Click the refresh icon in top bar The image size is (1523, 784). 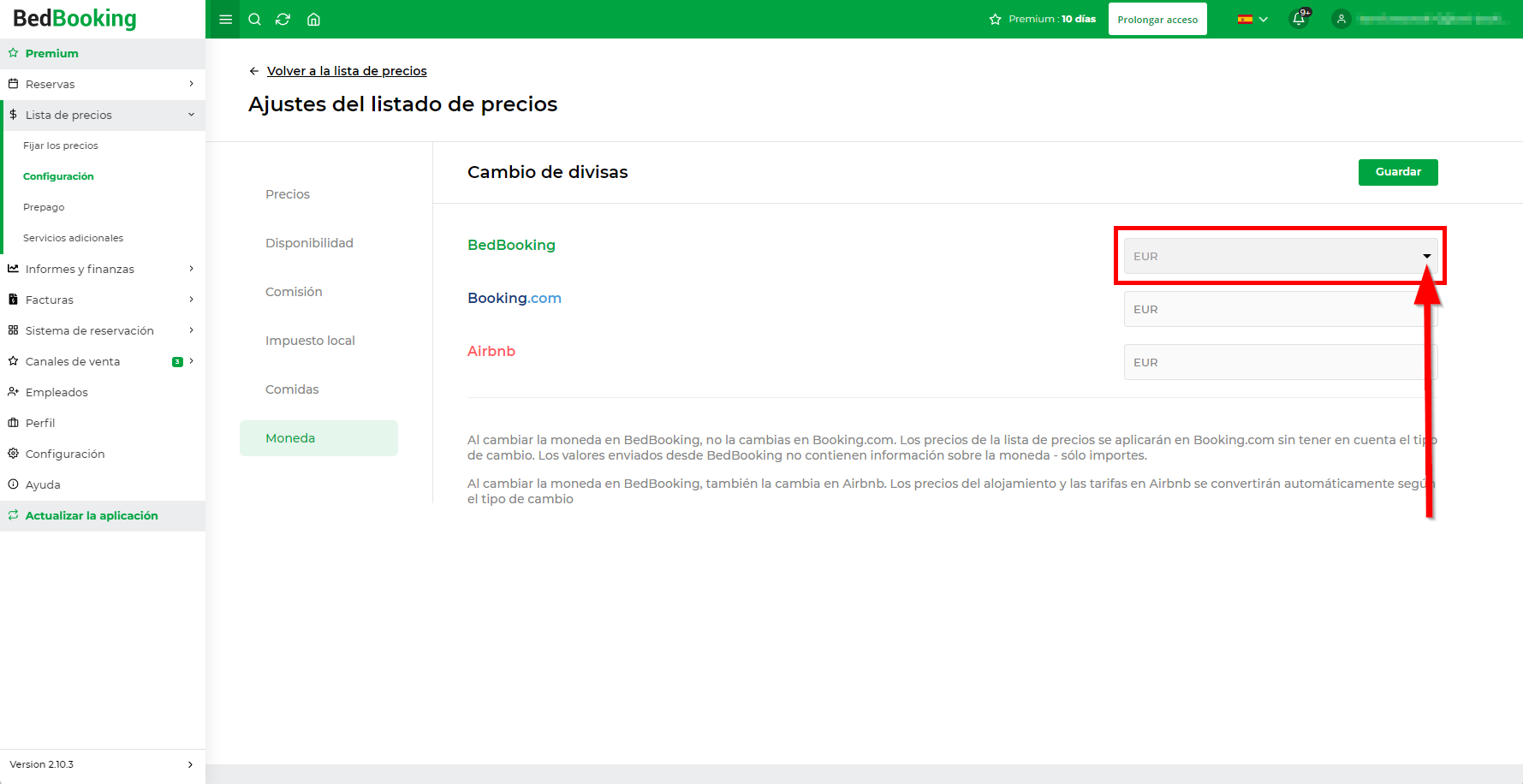point(283,20)
